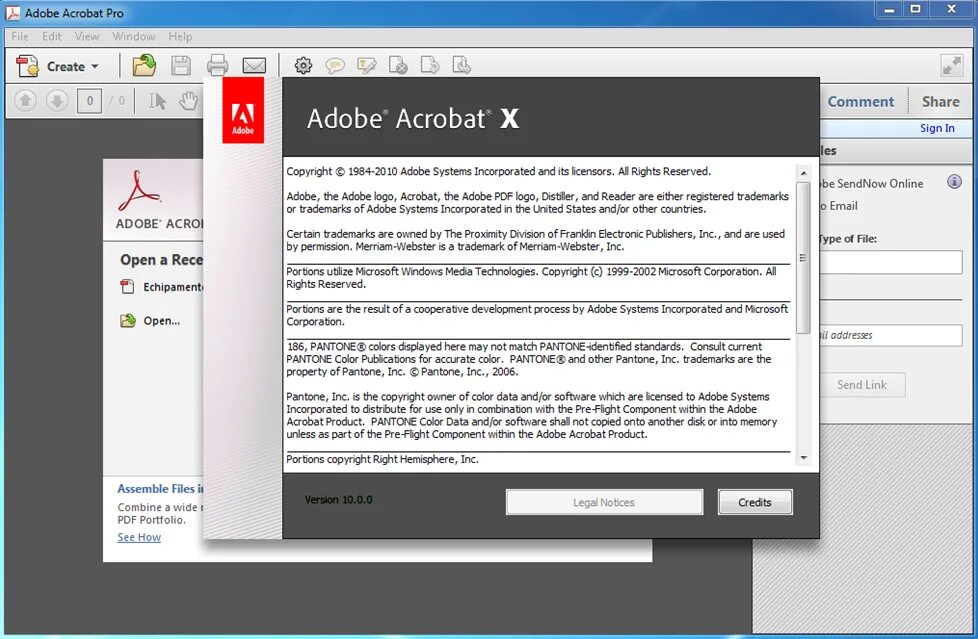Switch to the Comment pane tab
Viewport: 978px width, 639px height.
pos(861,102)
